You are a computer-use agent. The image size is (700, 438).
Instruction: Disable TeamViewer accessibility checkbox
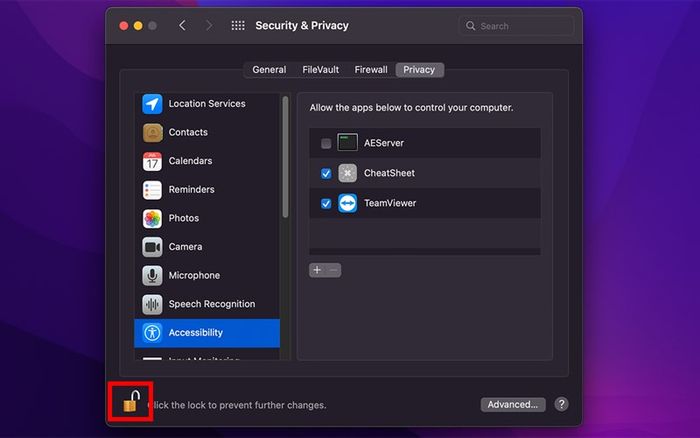tap(326, 204)
